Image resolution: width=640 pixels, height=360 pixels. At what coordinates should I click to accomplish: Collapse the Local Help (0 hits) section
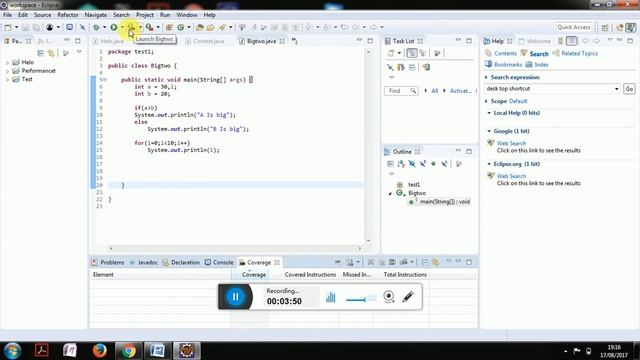[x=489, y=113]
